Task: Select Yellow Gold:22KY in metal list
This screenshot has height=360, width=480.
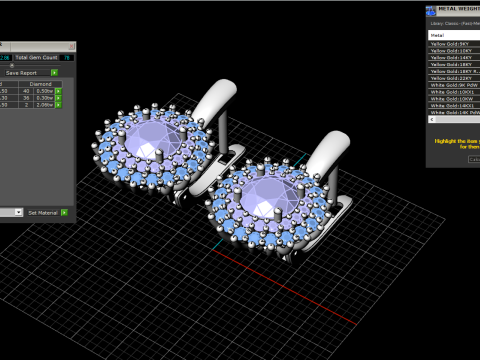Action: click(454, 78)
